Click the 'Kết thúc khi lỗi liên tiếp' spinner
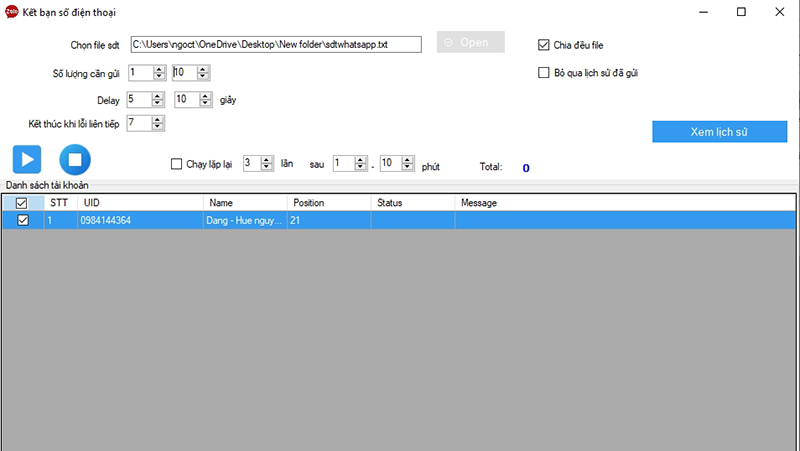Viewport: 800px width, 451px height. point(139,123)
